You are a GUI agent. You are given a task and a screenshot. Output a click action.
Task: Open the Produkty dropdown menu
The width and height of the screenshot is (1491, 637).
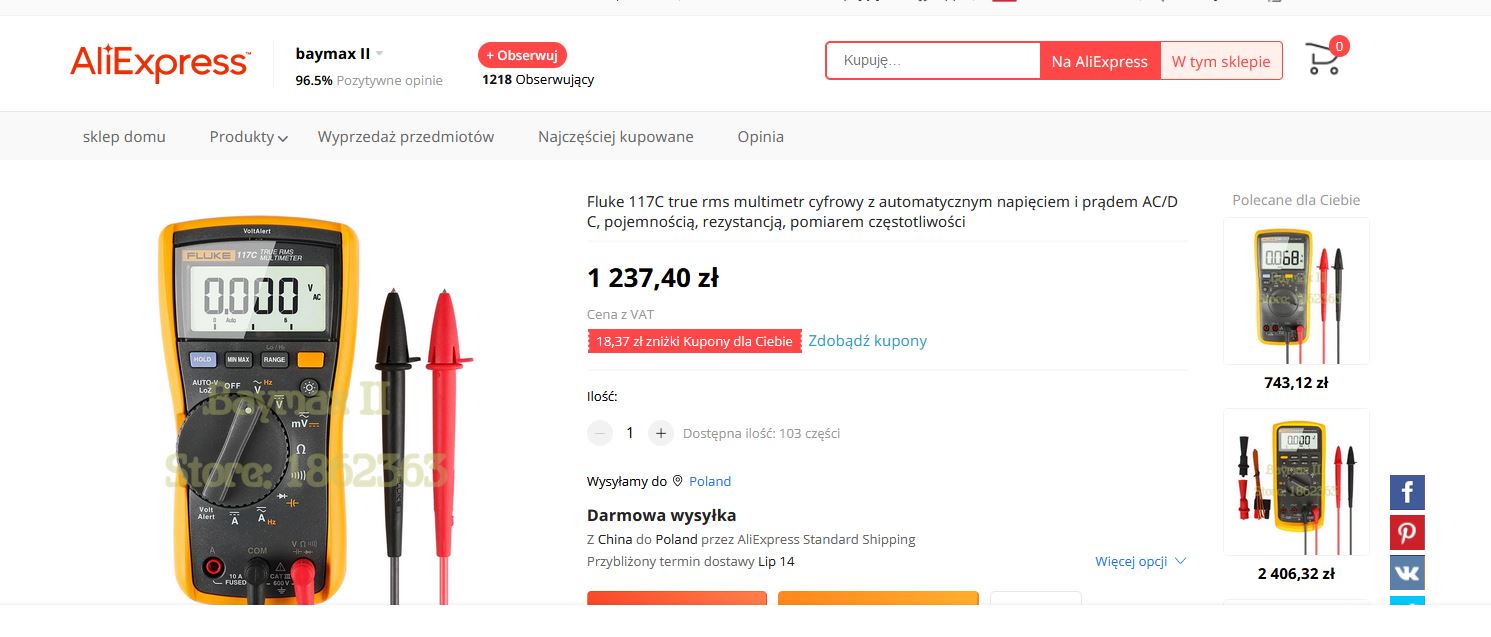[248, 137]
